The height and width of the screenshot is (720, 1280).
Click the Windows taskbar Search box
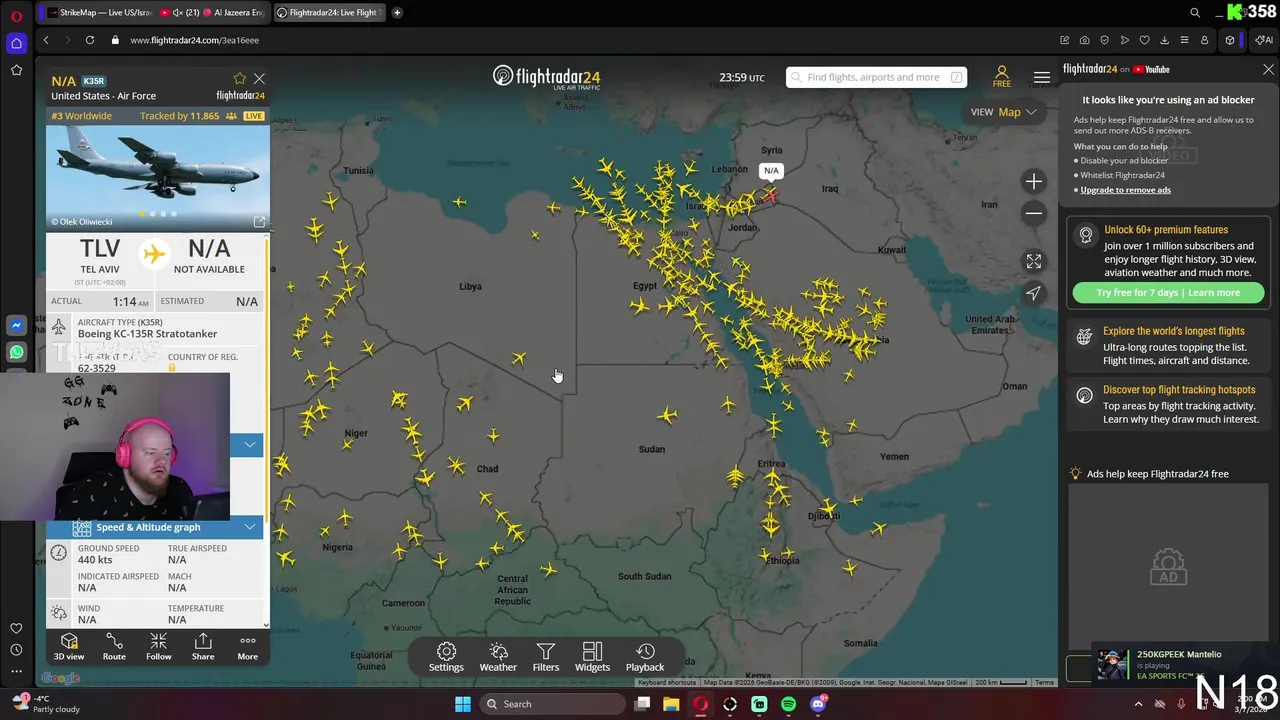click(x=550, y=704)
